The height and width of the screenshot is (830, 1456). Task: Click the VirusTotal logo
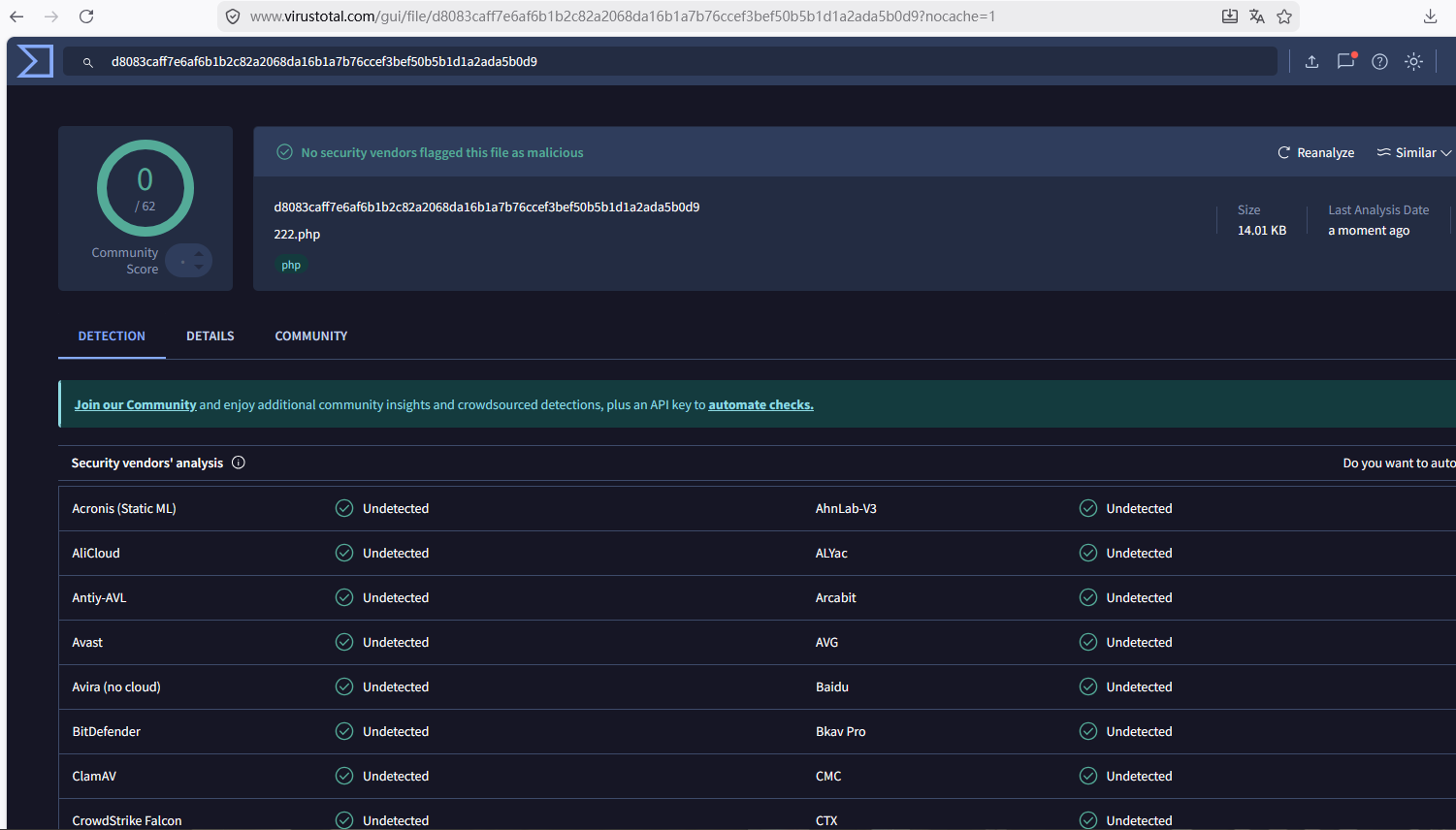(x=36, y=61)
